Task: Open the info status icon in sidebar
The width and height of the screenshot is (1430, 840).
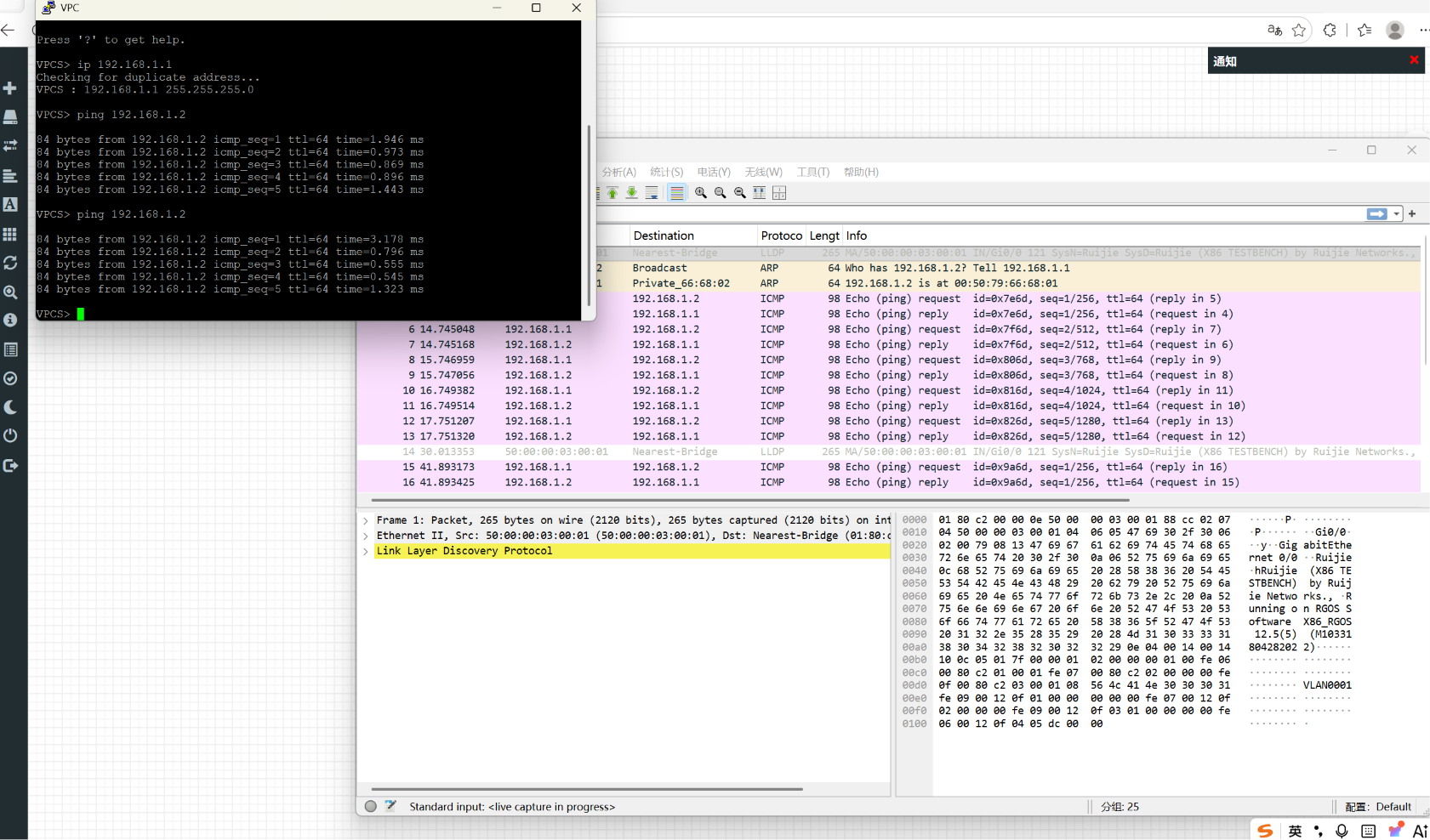Action: (10, 321)
